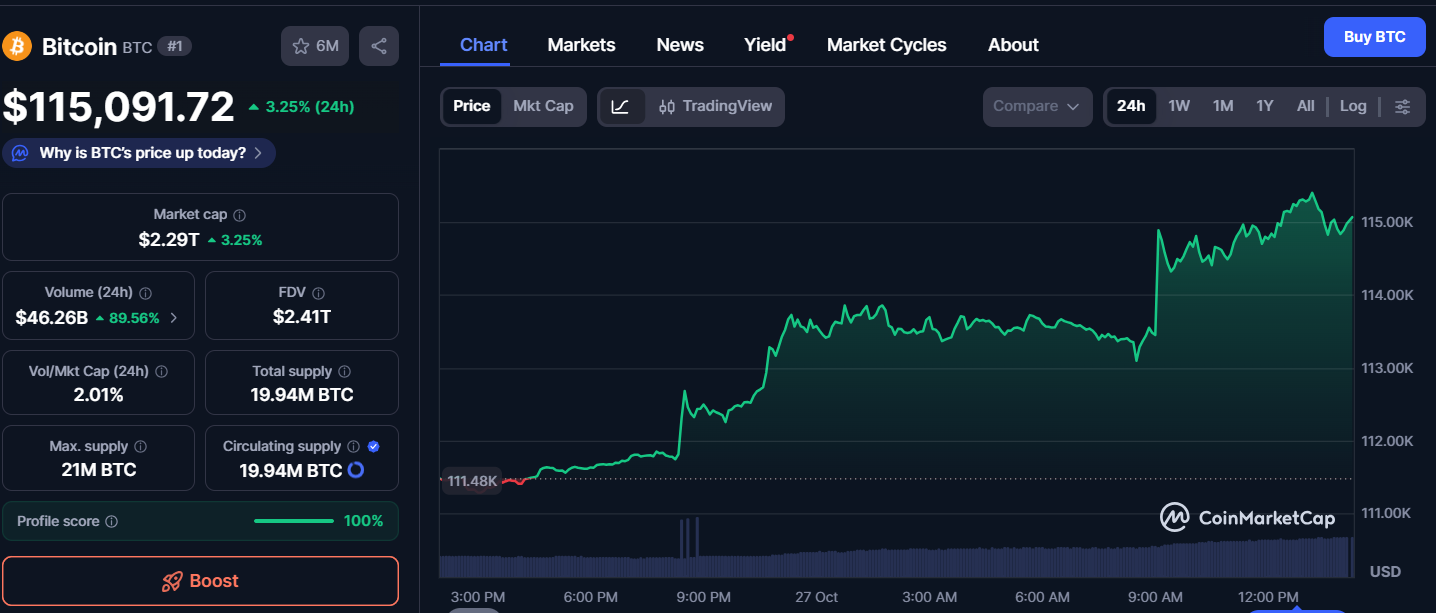Click the Bitcoin orange logo icon

(17, 46)
